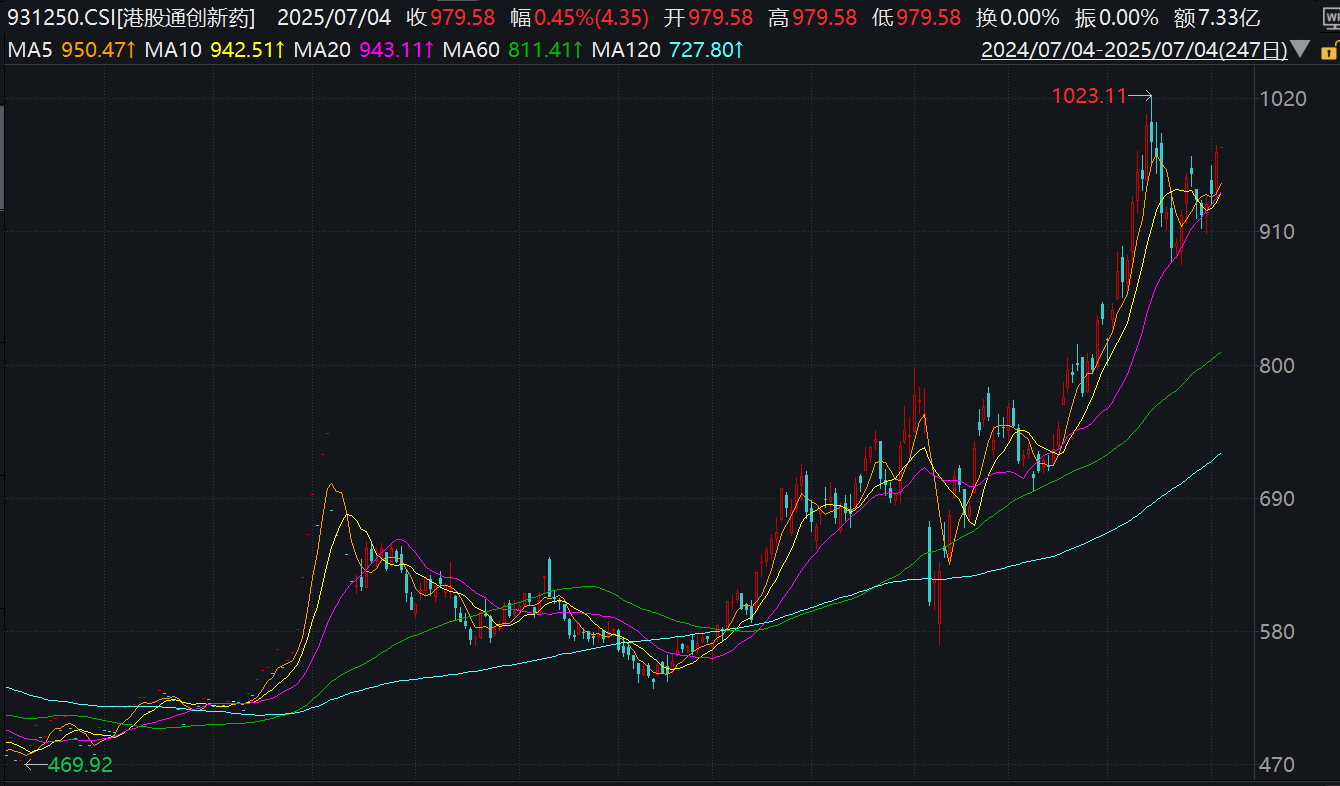Click the MA20 943.11 indicator label
The image size is (1340, 786).
(364, 49)
